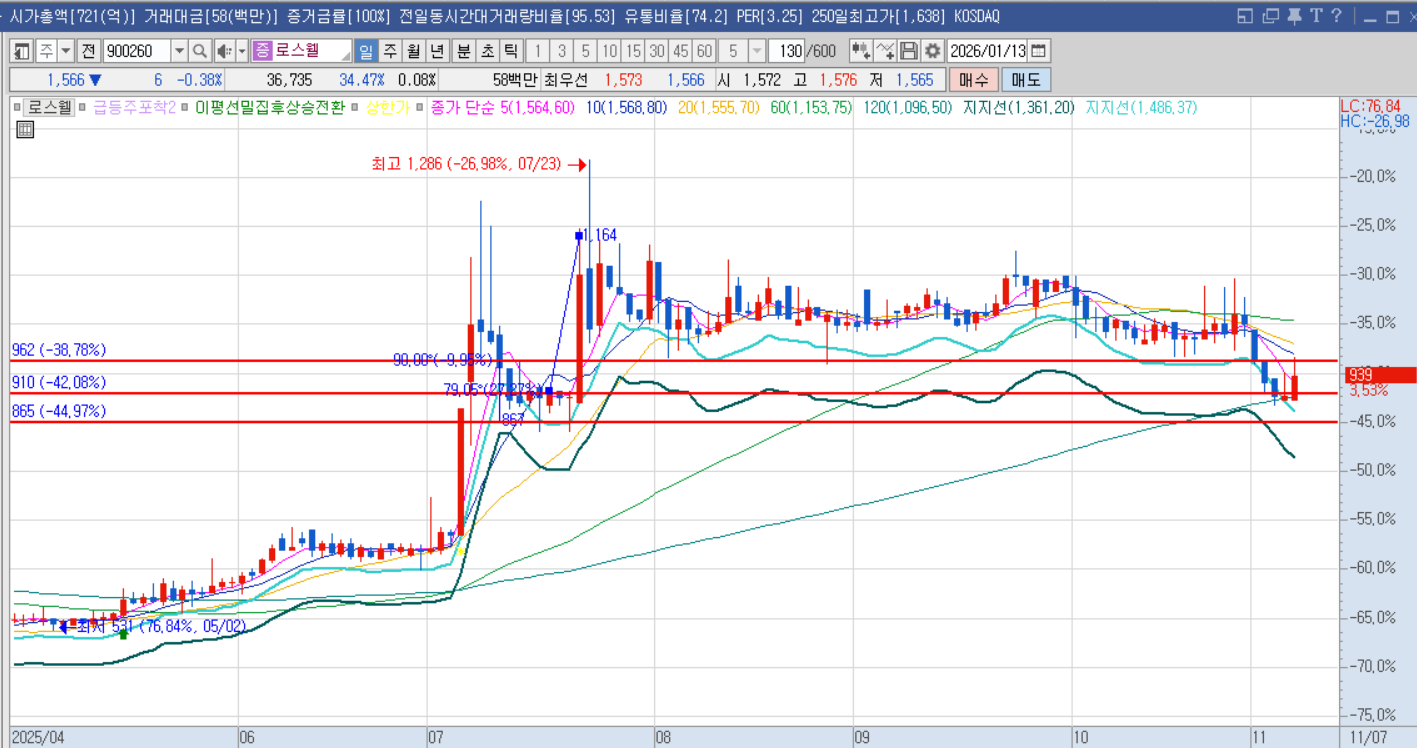
Task: Save chart settings with floppy icon
Action: pyautogui.click(x=909, y=51)
